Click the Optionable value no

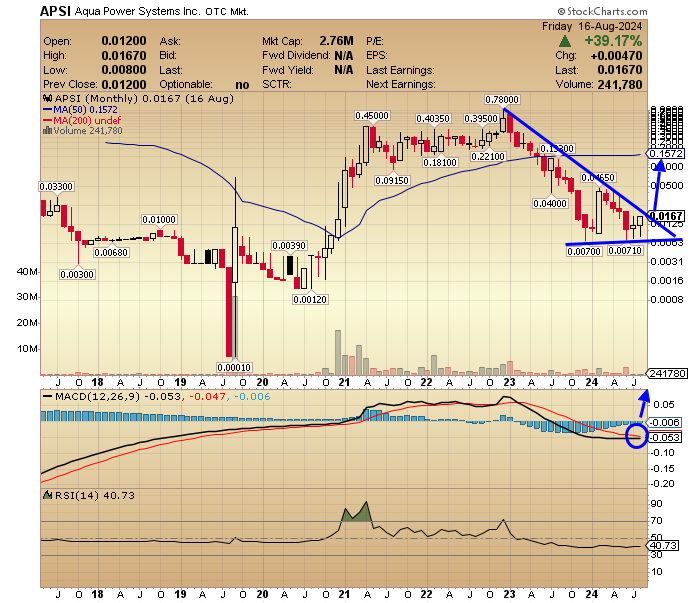pyautogui.click(x=242, y=85)
